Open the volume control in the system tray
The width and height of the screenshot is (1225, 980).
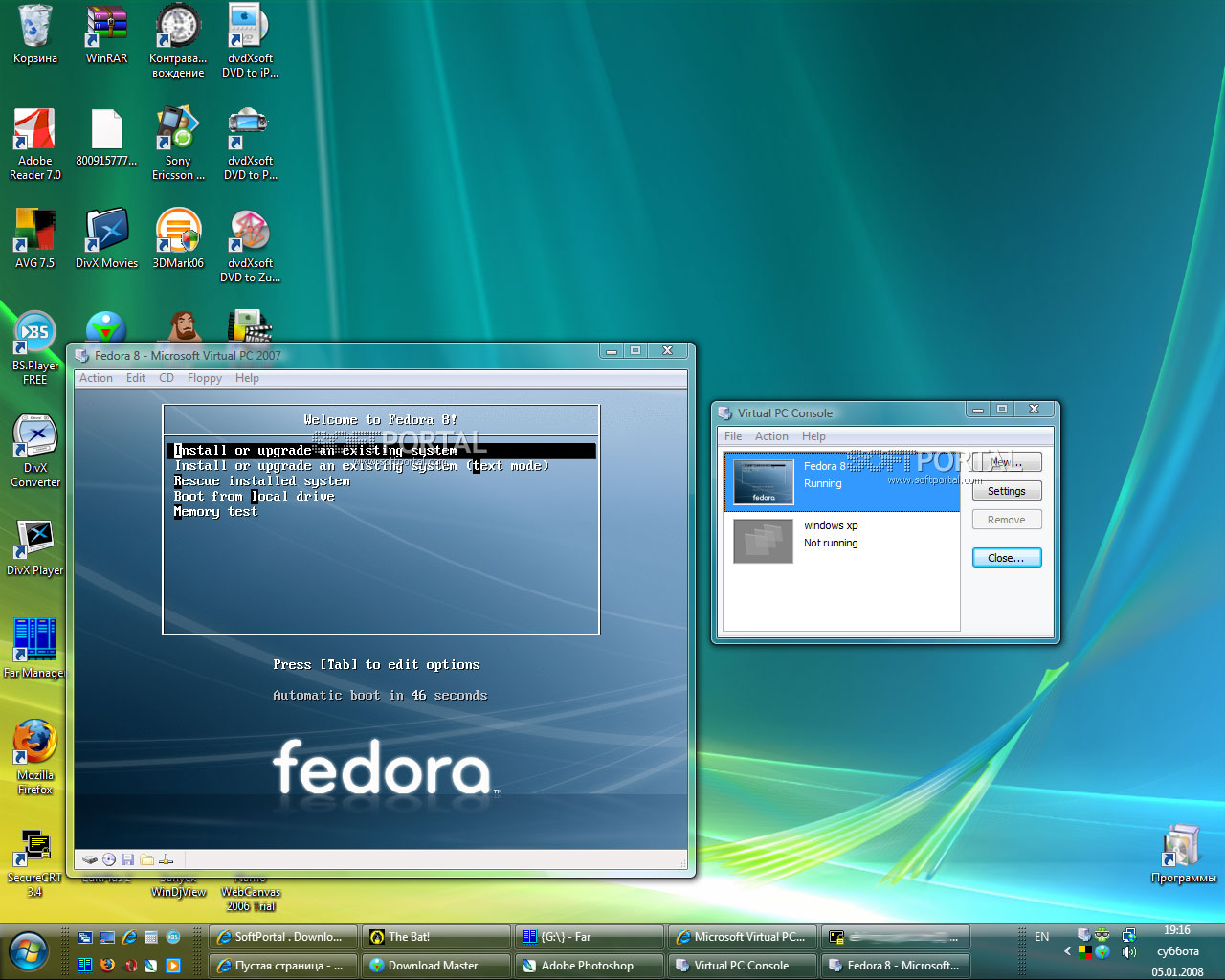point(1128,952)
